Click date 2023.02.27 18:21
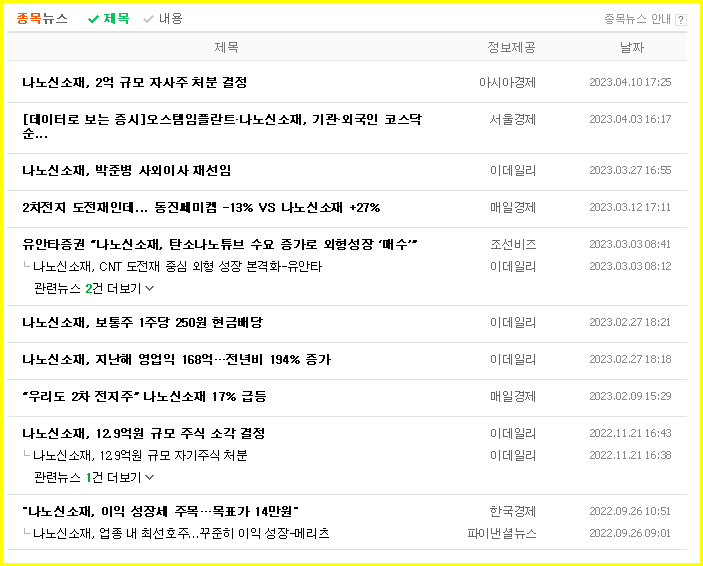The image size is (703, 566). tap(630, 322)
